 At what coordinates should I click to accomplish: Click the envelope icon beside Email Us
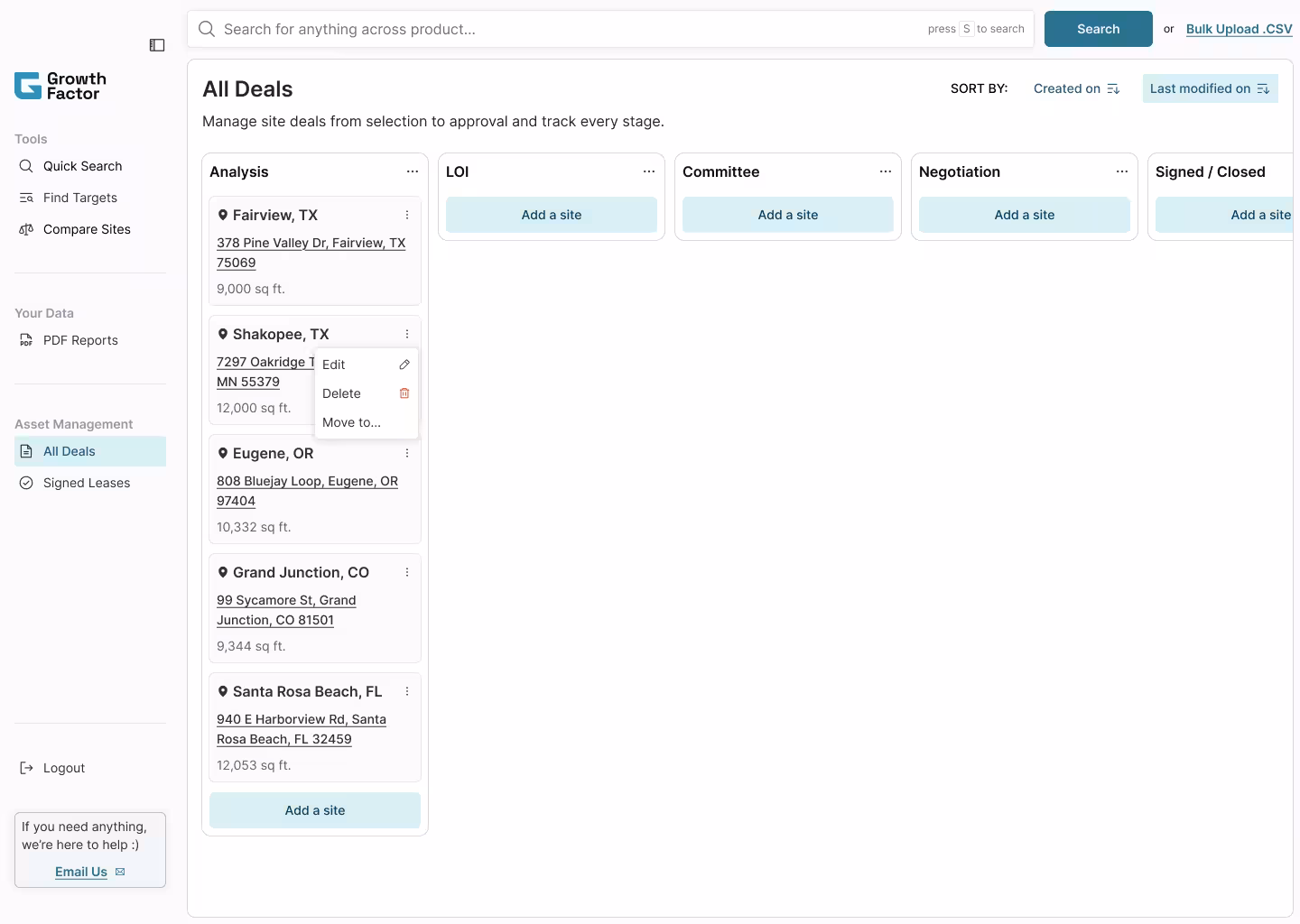pos(119,872)
